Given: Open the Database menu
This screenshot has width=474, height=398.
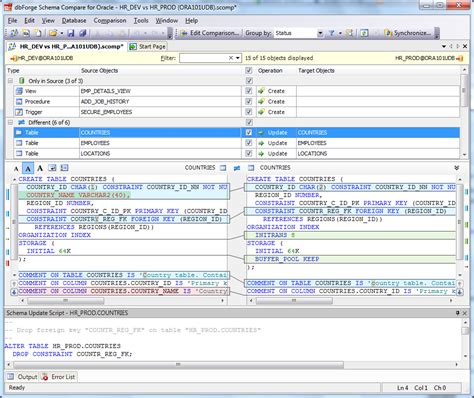Looking at the screenshot, I should coord(74,21).
